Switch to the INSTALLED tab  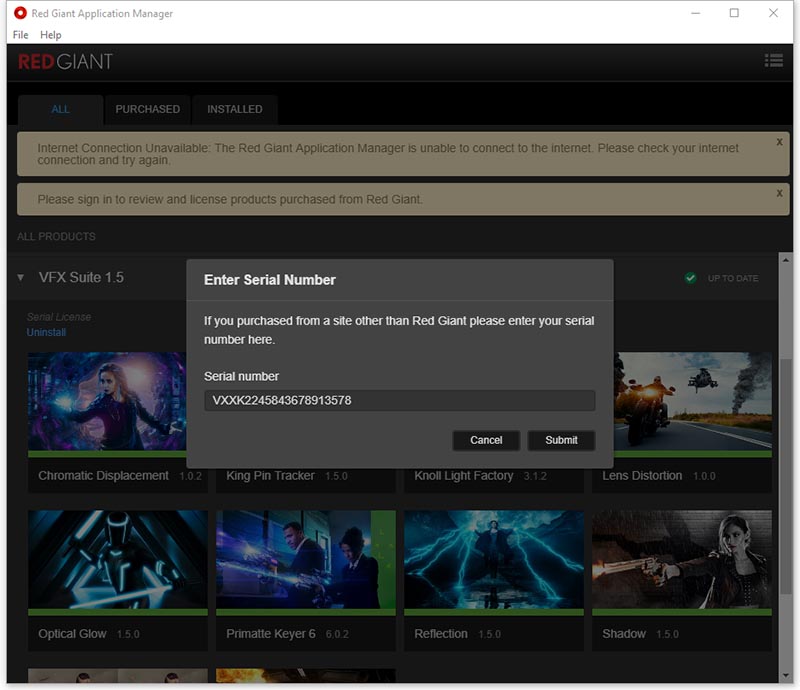(x=235, y=109)
